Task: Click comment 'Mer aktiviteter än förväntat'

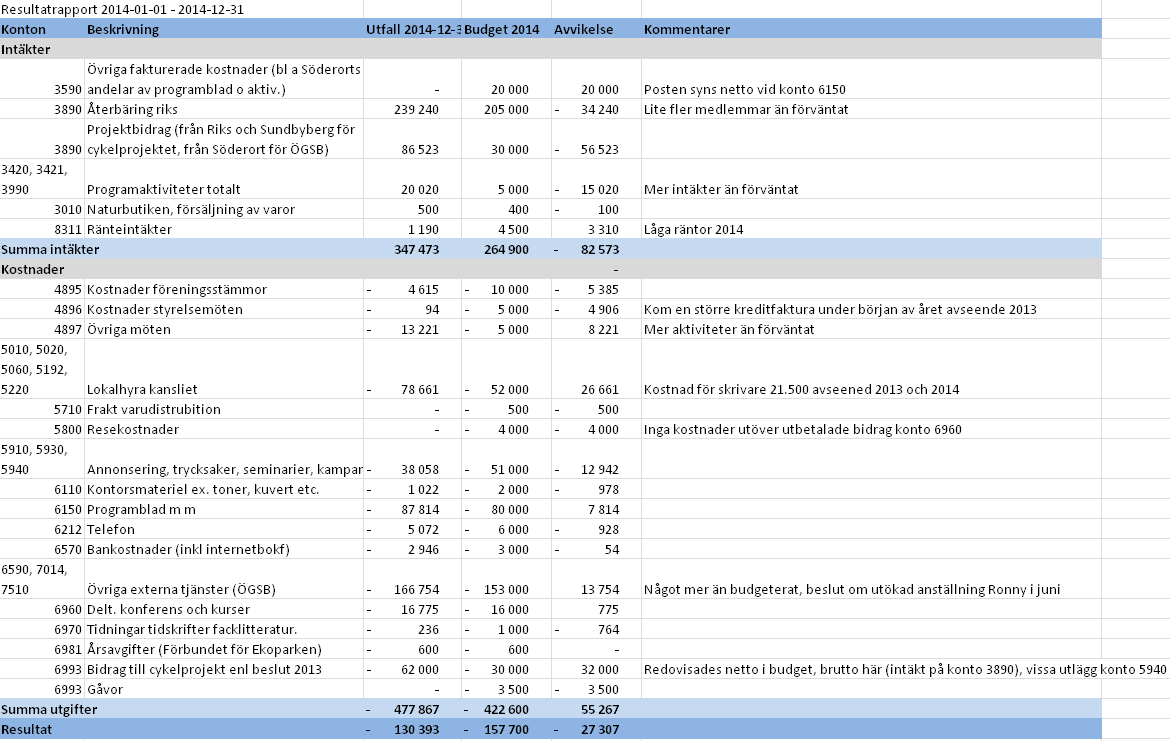Action: (x=729, y=330)
